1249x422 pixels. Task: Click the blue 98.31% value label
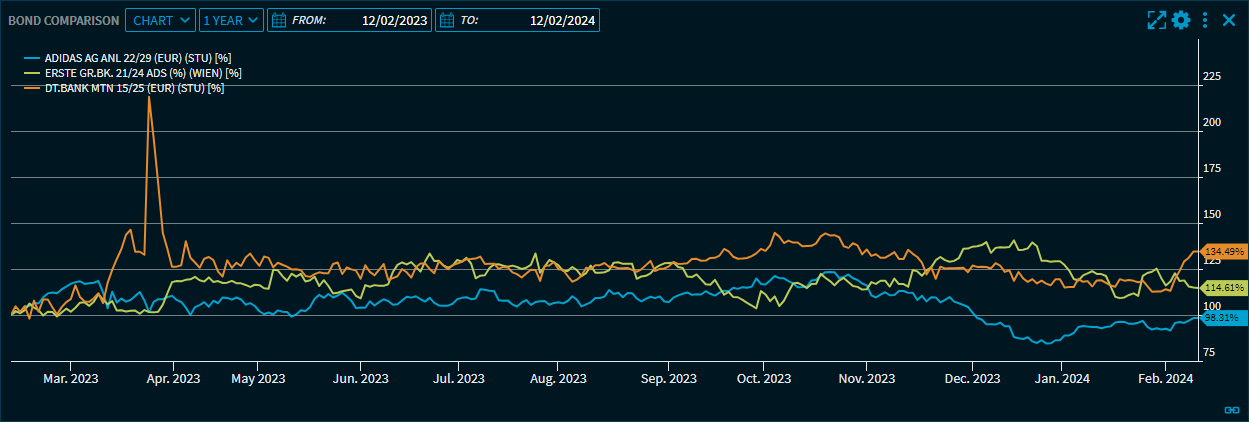1221,317
